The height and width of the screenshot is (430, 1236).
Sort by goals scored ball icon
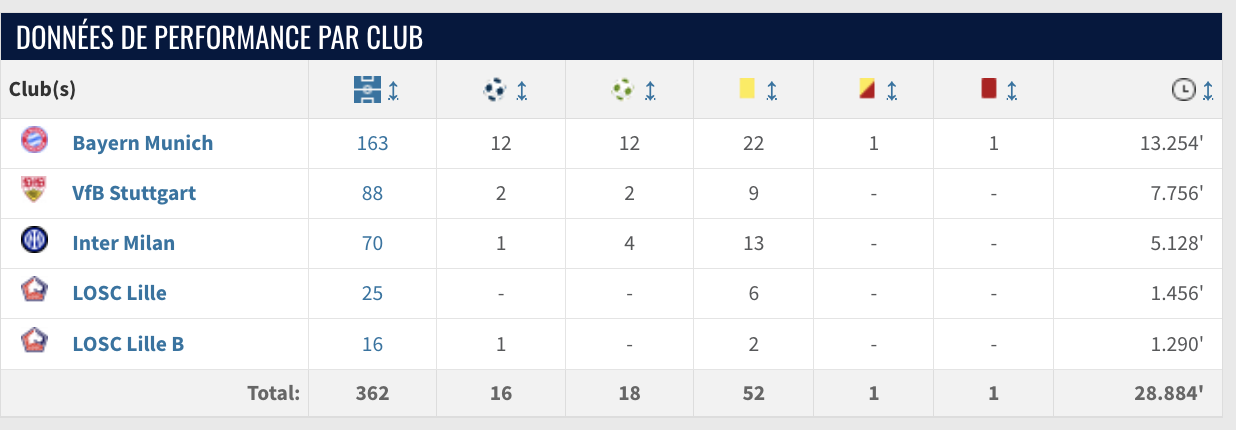[495, 90]
